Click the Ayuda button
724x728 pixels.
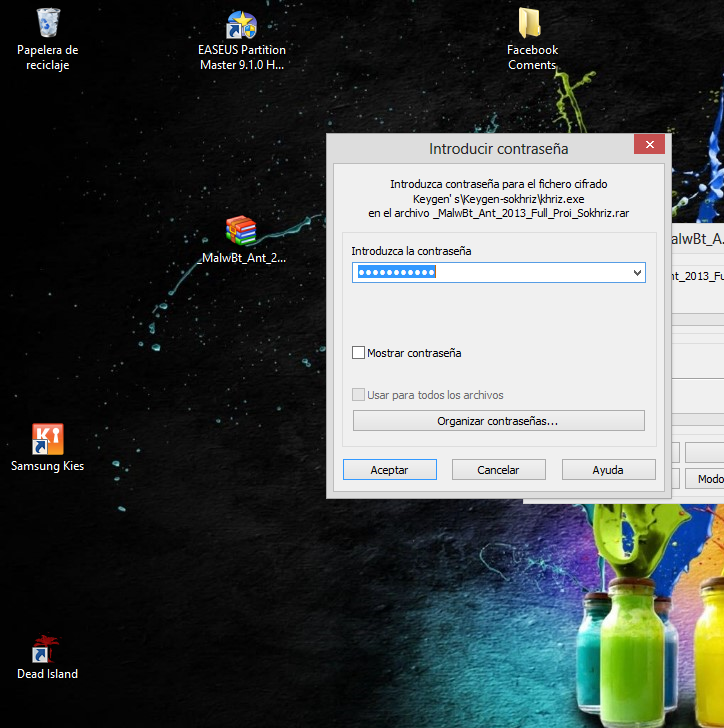coord(608,470)
